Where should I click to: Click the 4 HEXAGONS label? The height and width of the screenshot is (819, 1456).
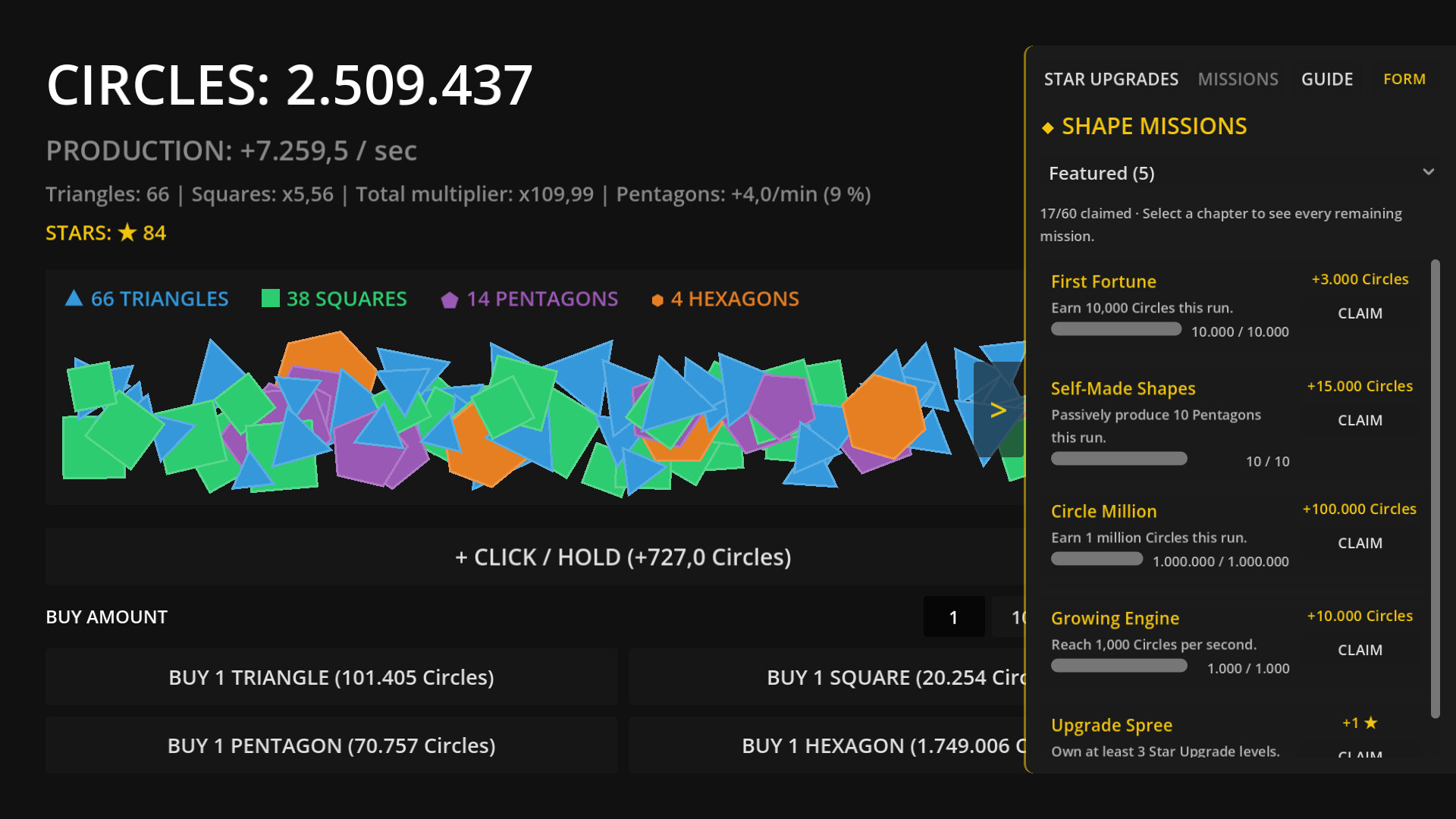[x=735, y=299]
